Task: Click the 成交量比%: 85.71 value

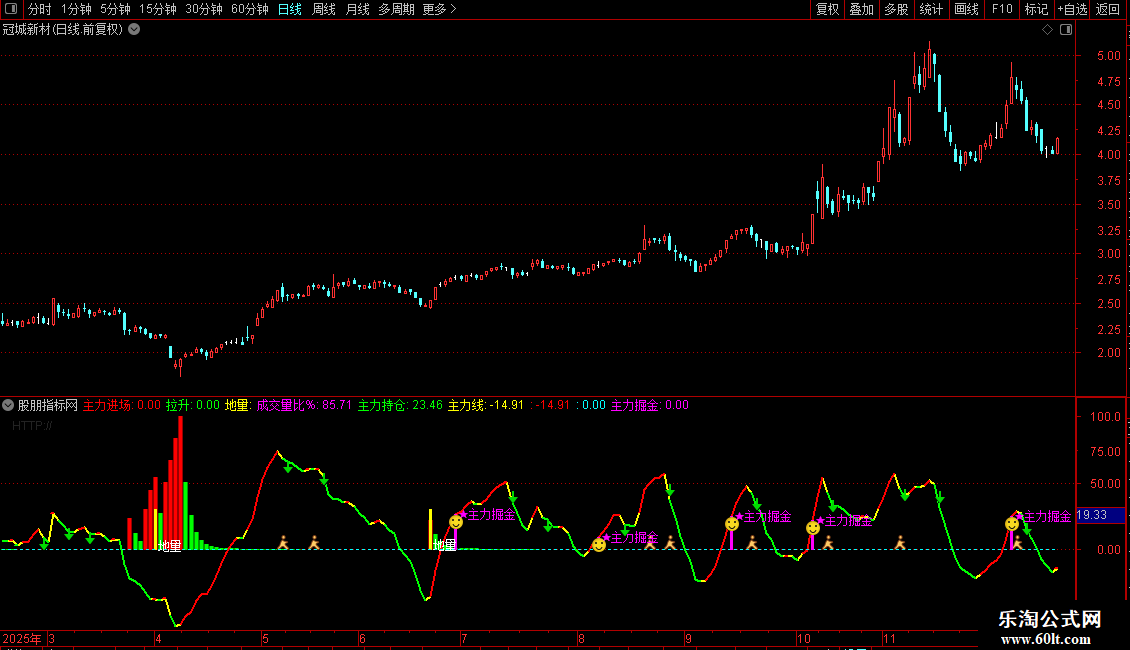Action: coord(304,405)
